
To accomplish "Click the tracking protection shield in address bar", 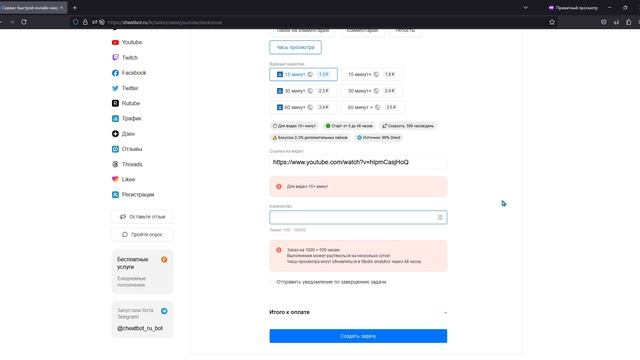I will click(76, 22).
